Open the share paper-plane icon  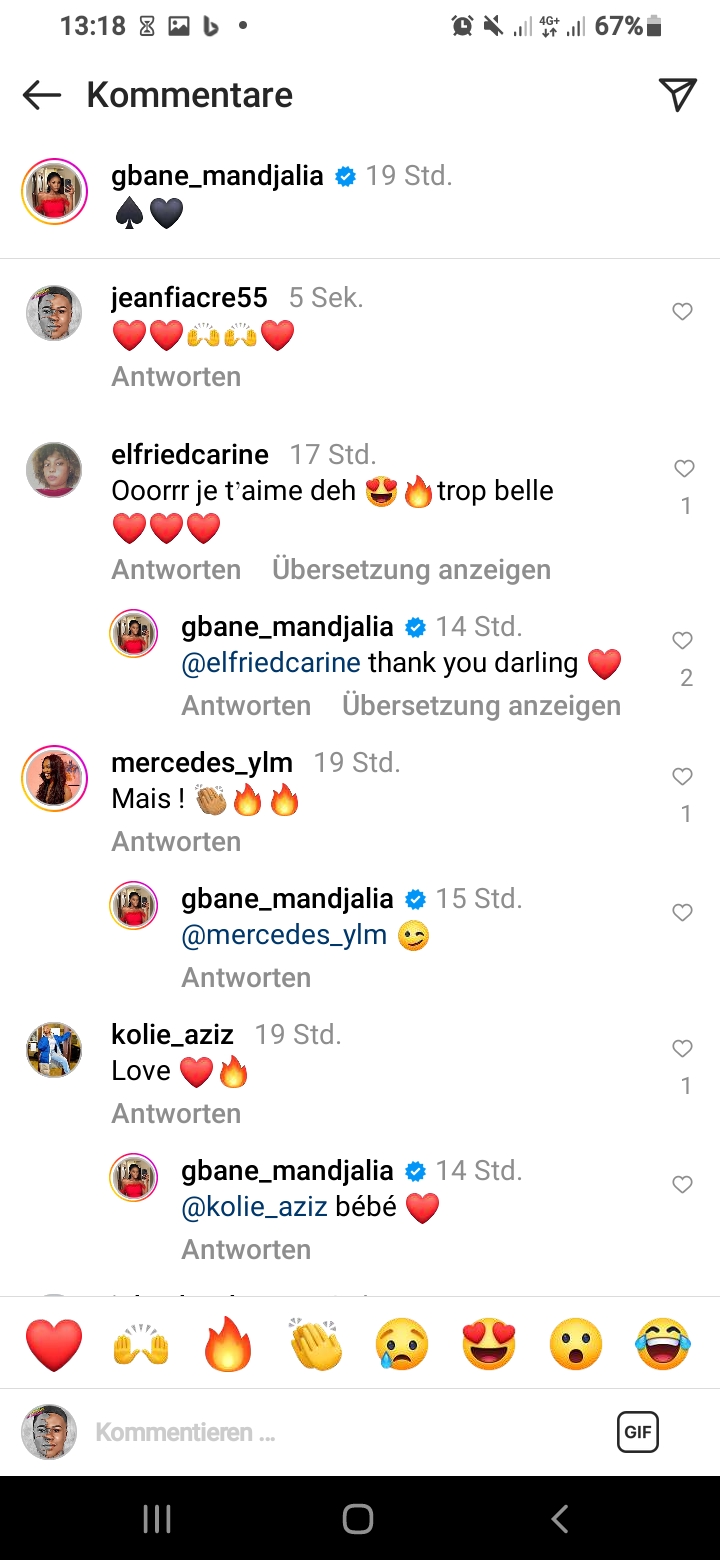(x=677, y=95)
